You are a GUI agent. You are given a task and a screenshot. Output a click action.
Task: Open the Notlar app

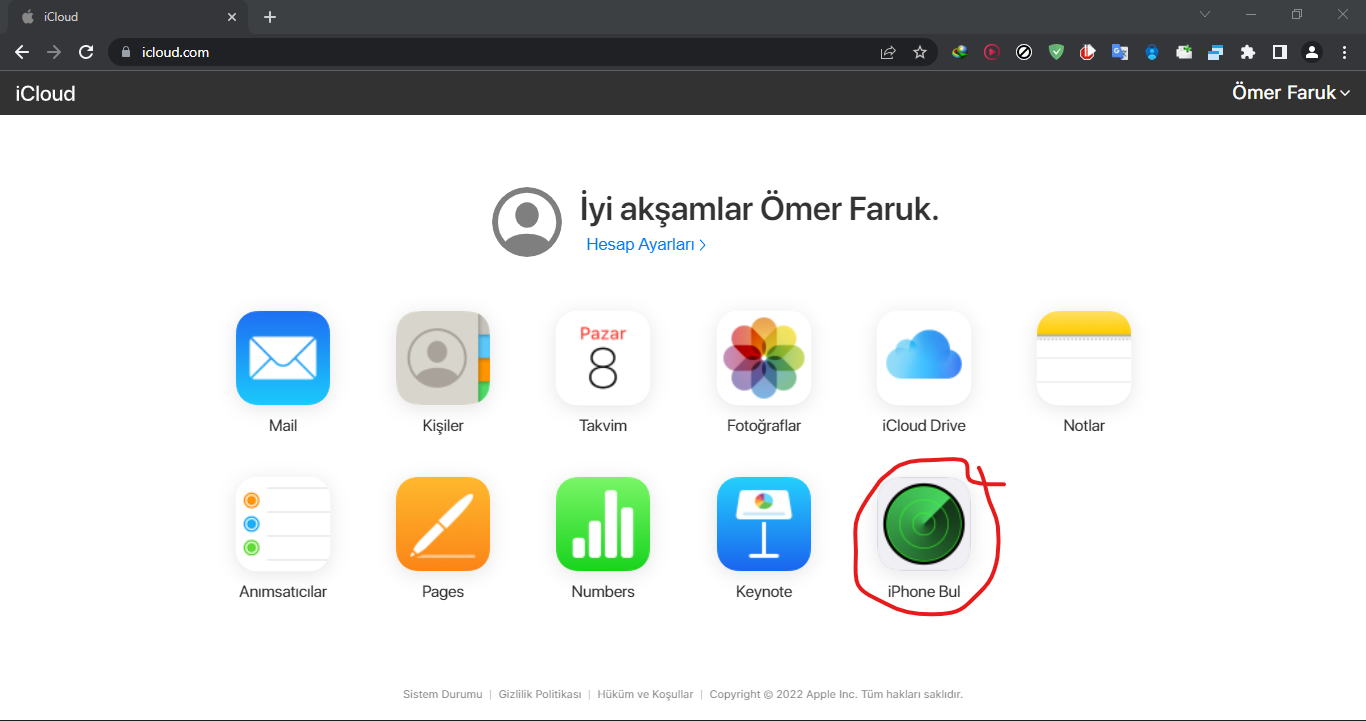tap(1083, 358)
